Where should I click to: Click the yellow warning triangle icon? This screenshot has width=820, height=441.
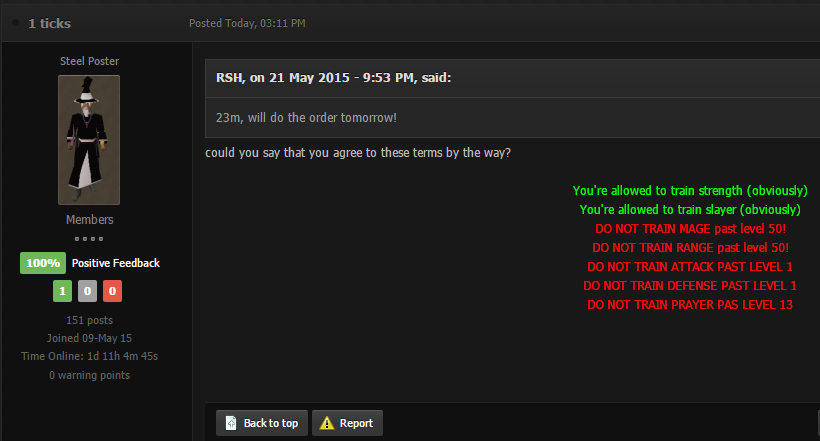[x=327, y=423]
